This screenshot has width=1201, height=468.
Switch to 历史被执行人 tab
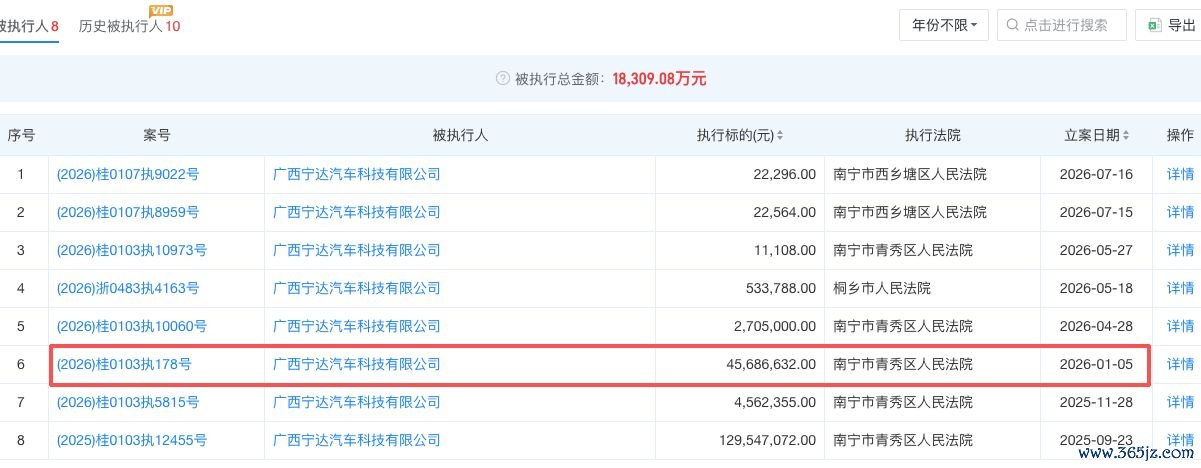(x=129, y=25)
